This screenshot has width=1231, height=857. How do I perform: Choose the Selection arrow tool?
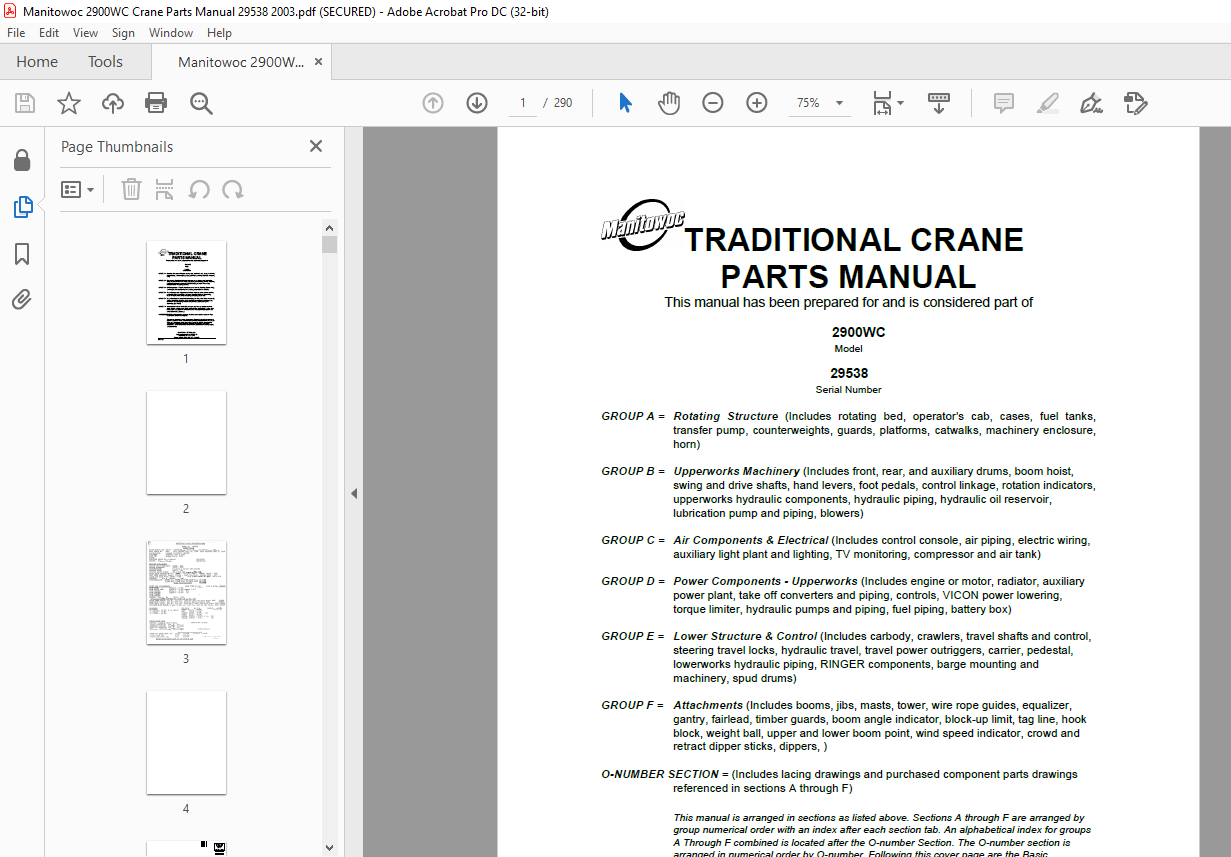tap(626, 103)
